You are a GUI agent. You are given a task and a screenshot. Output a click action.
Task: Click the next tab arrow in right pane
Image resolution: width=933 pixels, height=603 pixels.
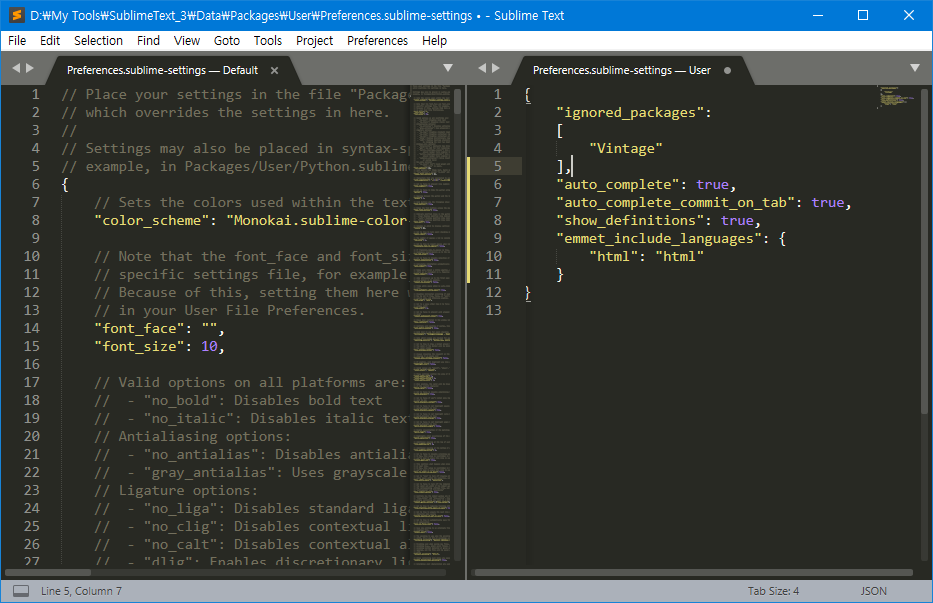pyautogui.click(x=496, y=68)
